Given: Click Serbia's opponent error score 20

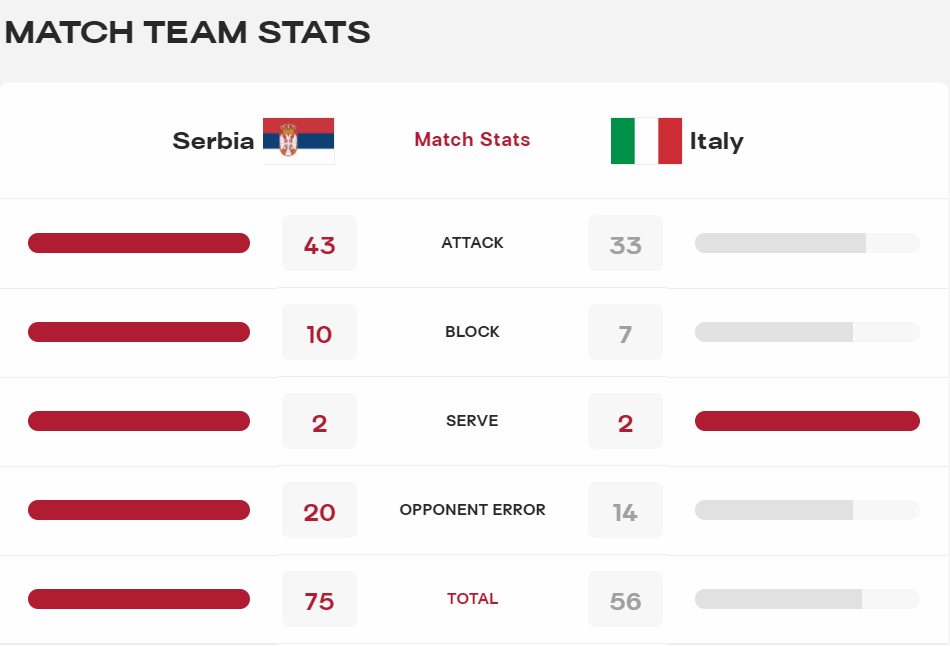Looking at the screenshot, I should coord(319,511).
